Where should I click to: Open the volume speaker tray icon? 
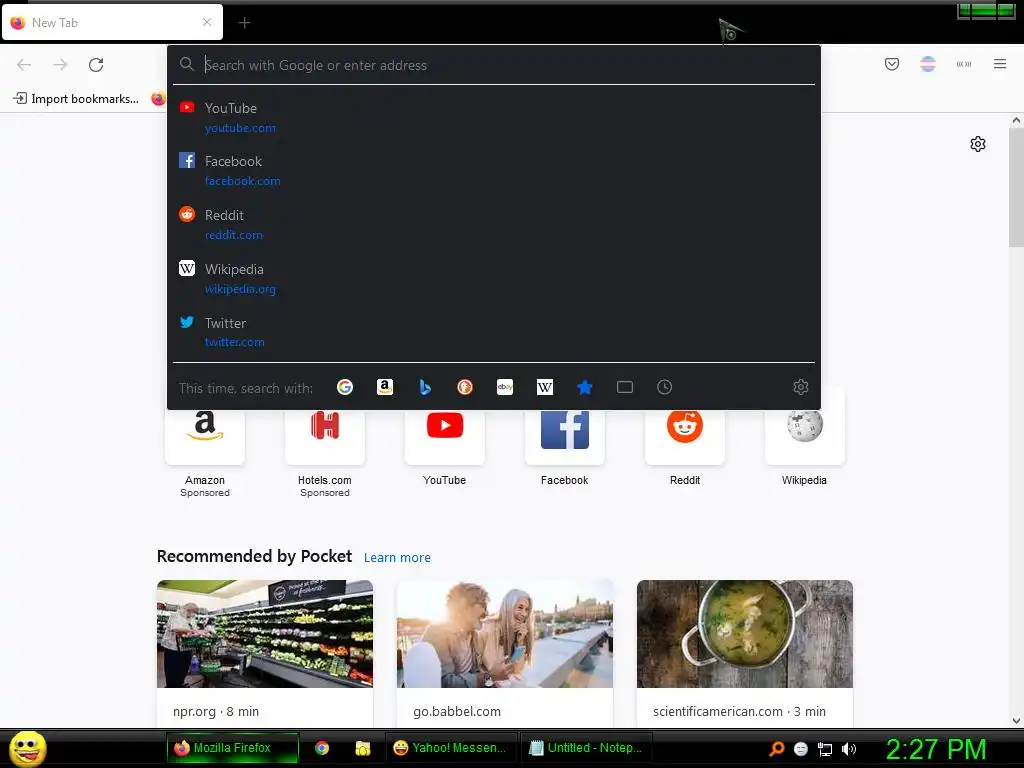[849, 749]
